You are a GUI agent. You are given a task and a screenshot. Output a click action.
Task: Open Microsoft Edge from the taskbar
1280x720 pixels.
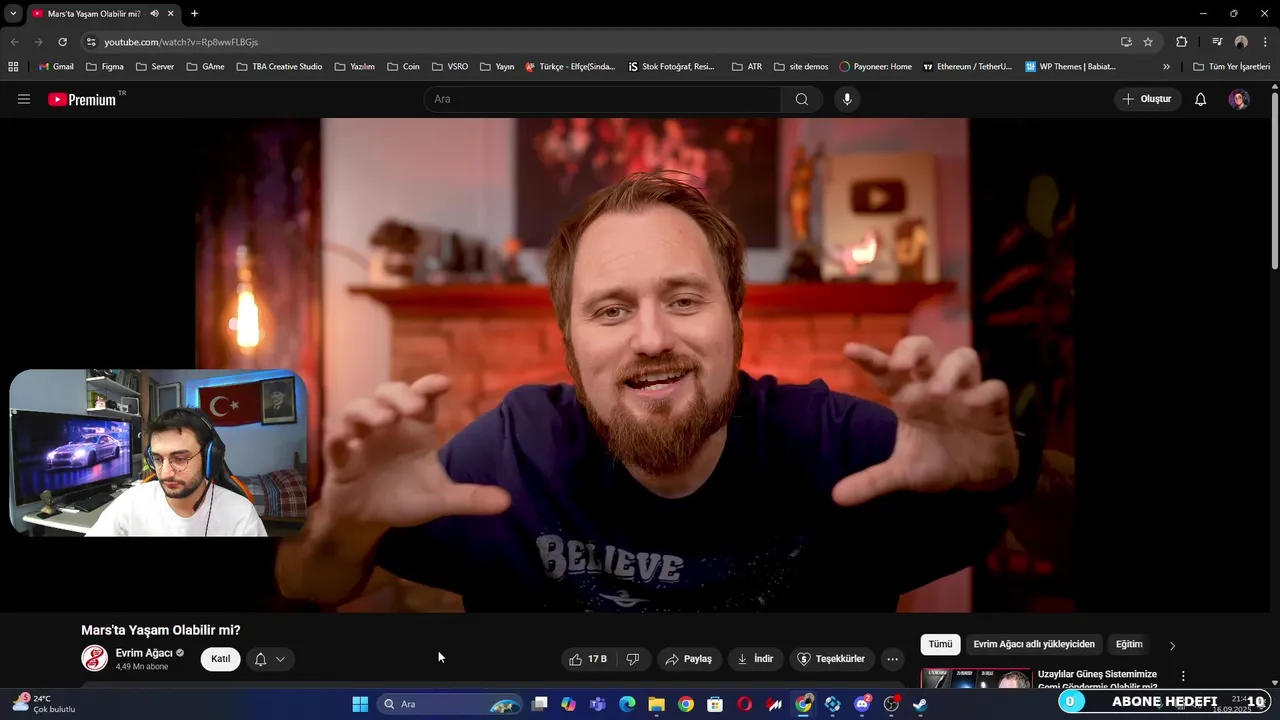pyautogui.click(x=627, y=704)
